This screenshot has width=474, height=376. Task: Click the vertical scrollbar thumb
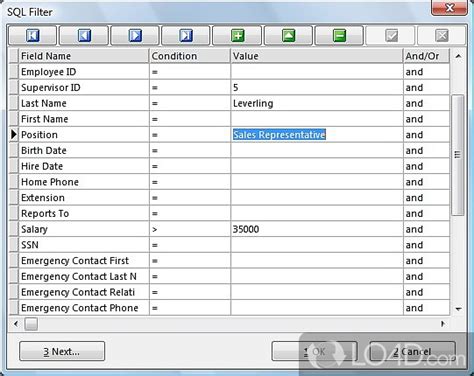pos(458,155)
